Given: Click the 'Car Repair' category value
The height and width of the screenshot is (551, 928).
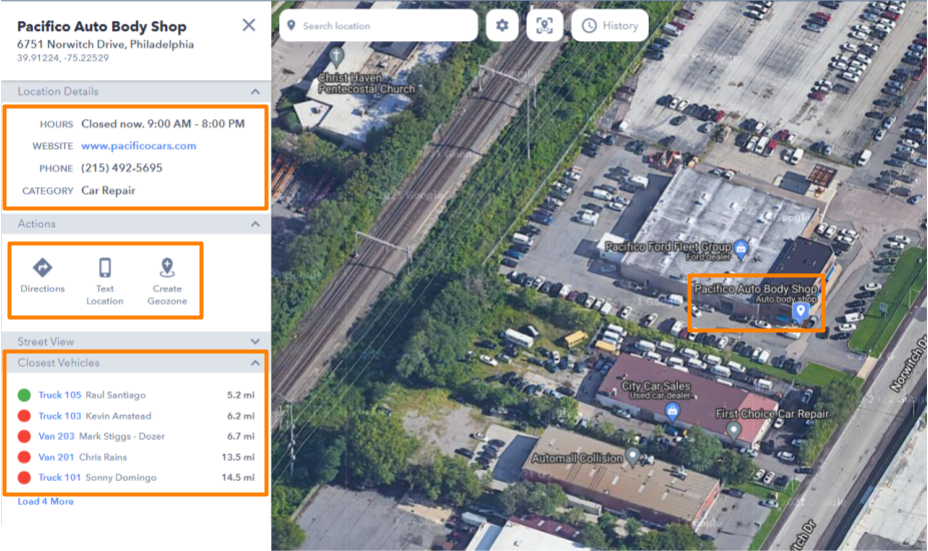Looking at the screenshot, I should 108,191.
